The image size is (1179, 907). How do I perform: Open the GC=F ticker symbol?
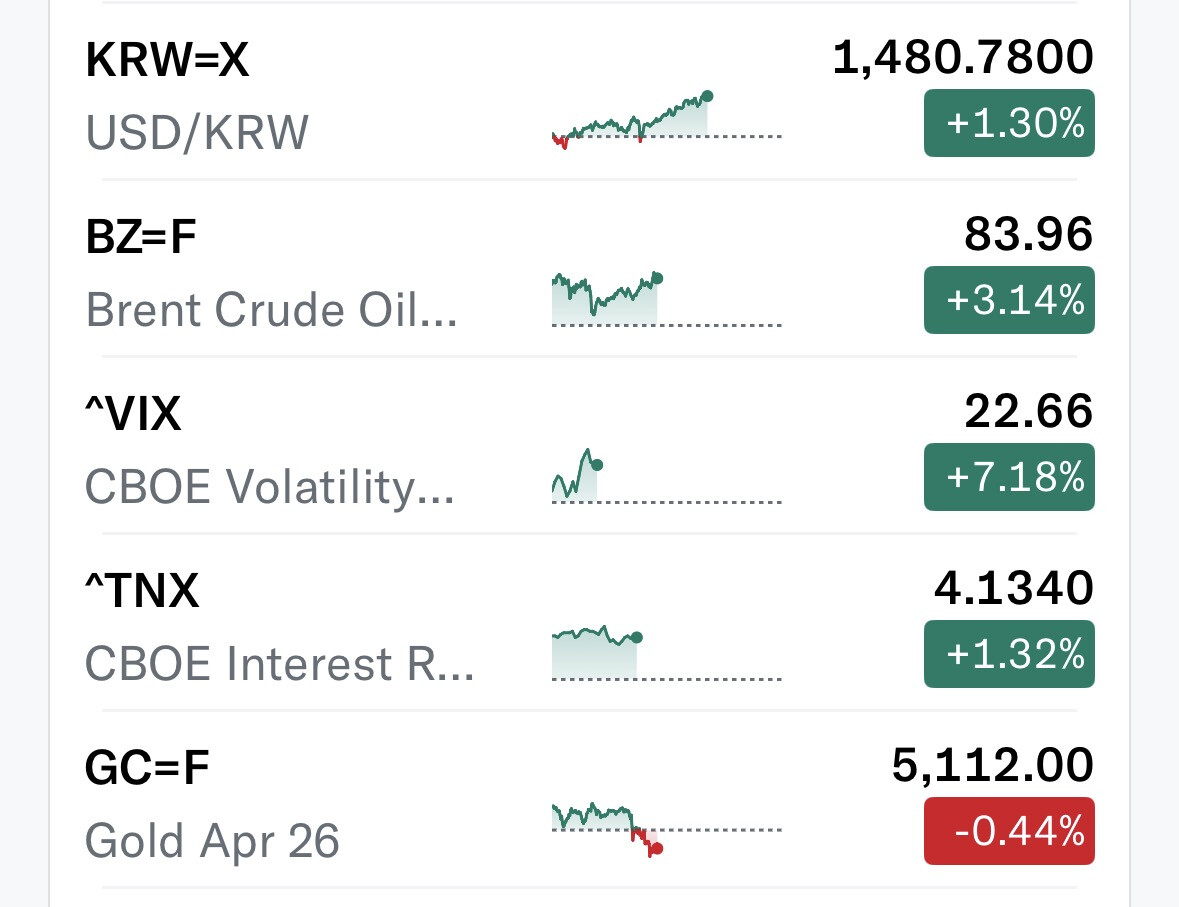click(x=147, y=769)
